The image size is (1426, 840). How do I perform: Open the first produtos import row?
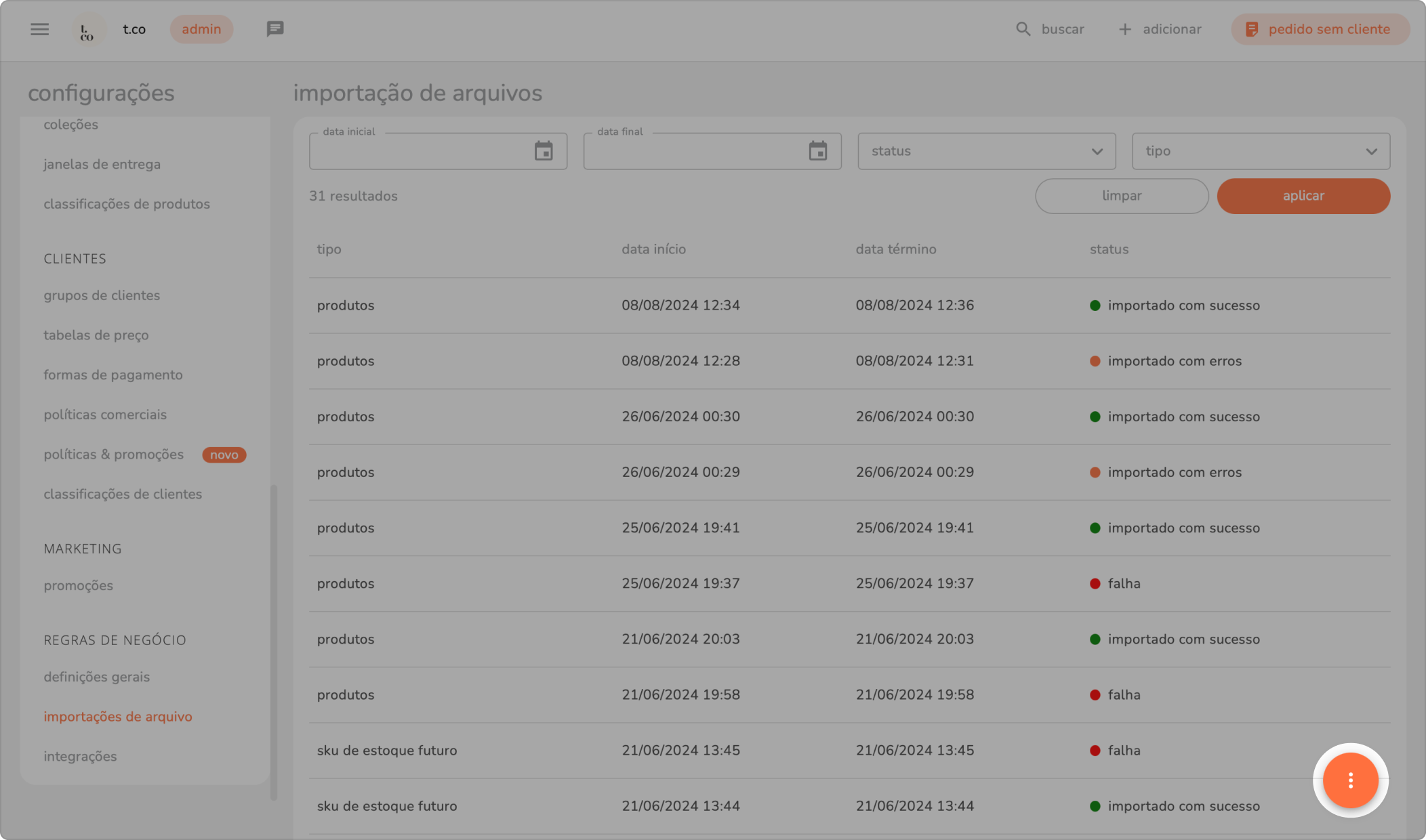click(x=849, y=306)
